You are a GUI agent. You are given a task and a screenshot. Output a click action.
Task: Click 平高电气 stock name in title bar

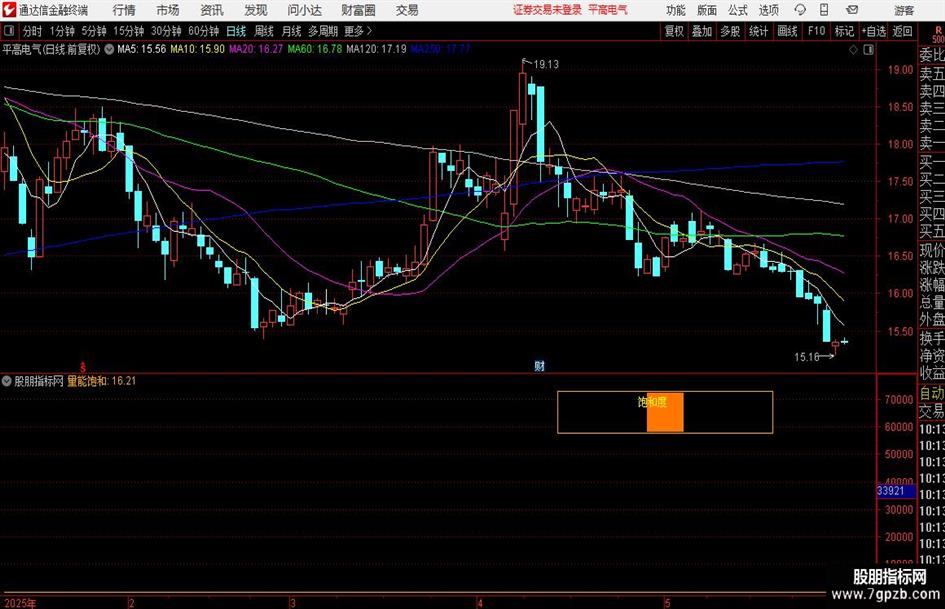pos(608,10)
